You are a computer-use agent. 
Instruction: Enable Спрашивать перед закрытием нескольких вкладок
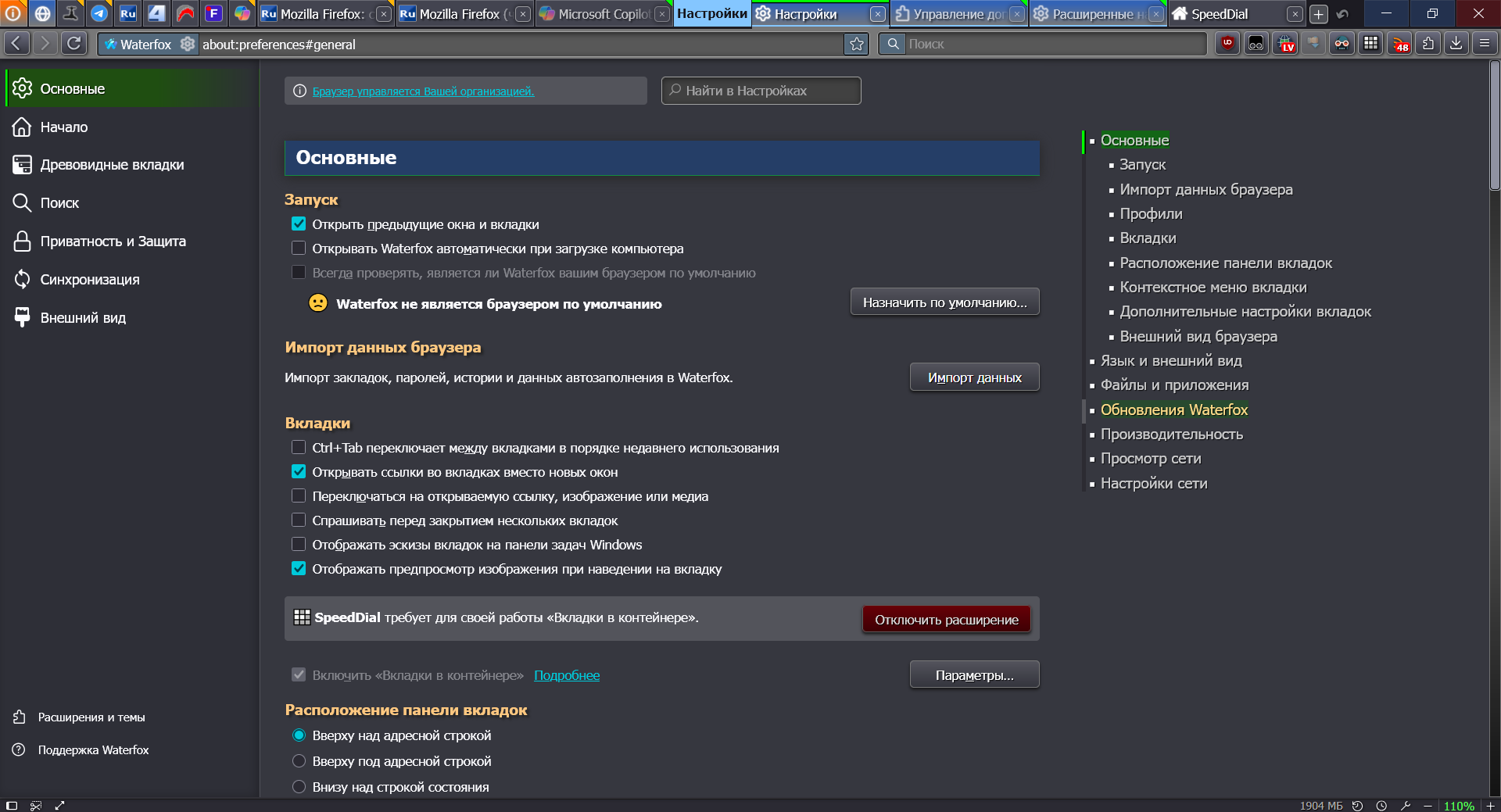tap(299, 520)
